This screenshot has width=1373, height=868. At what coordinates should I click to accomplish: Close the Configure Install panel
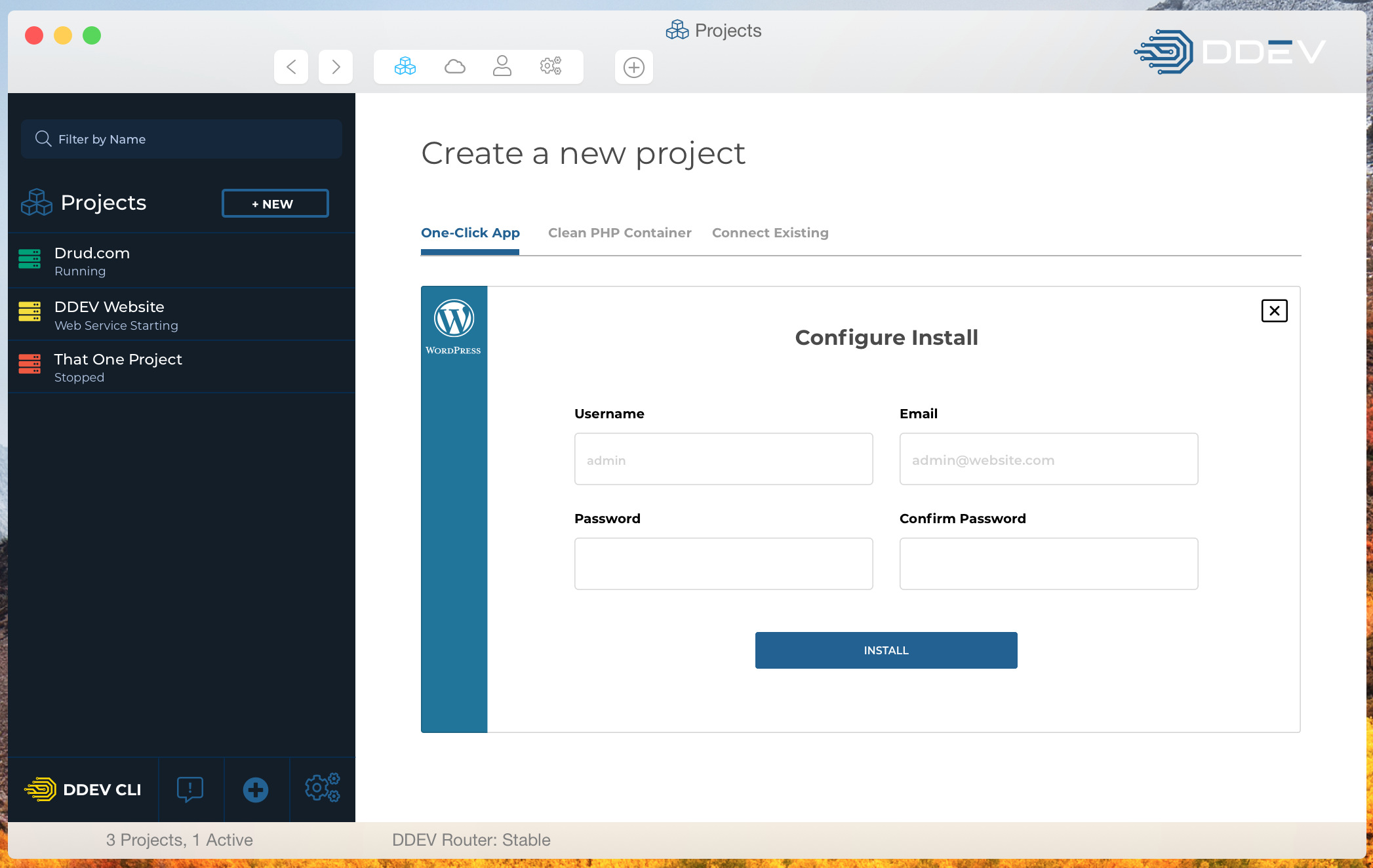click(1274, 311)
